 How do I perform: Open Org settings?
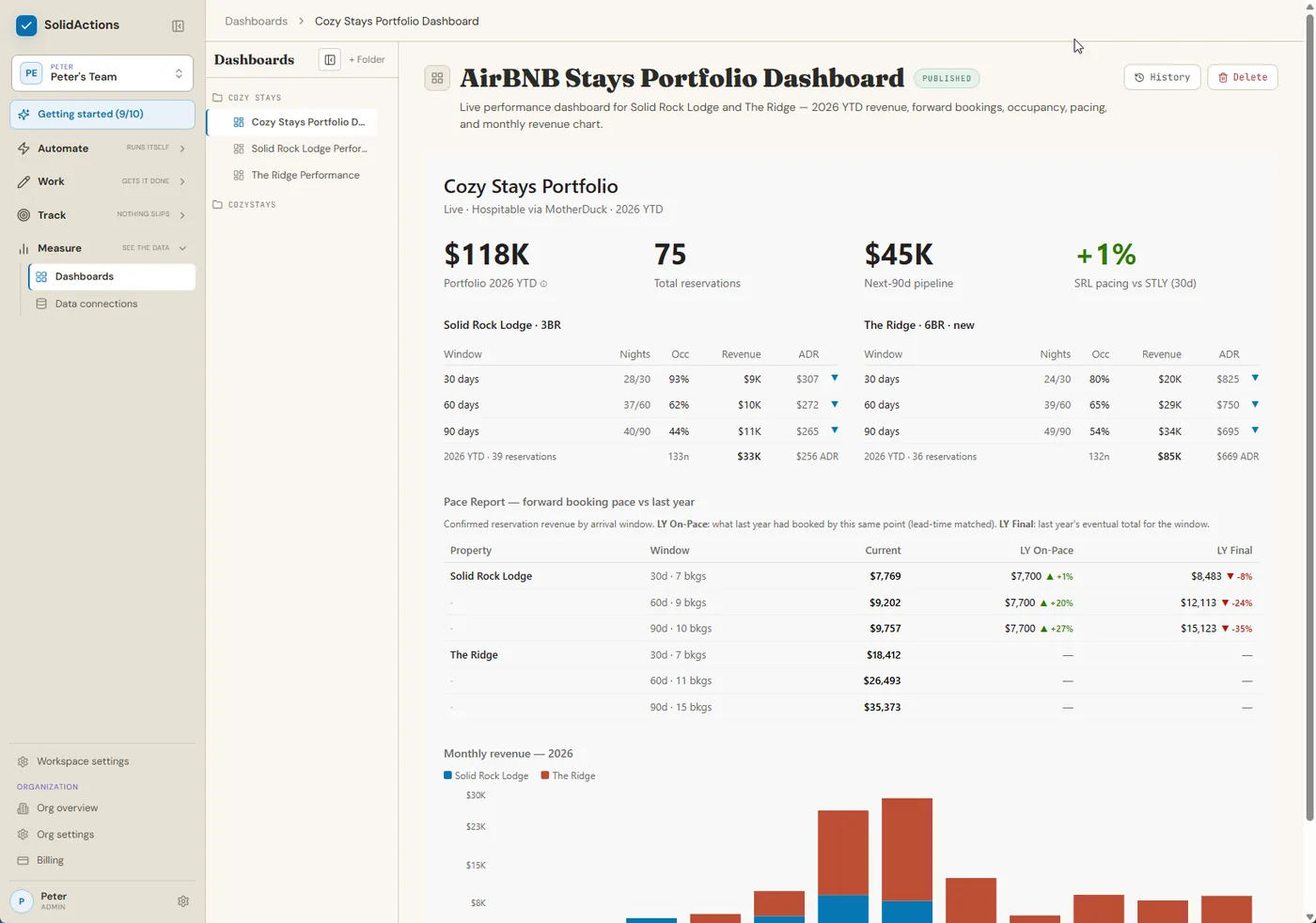(x=65, y=835)
